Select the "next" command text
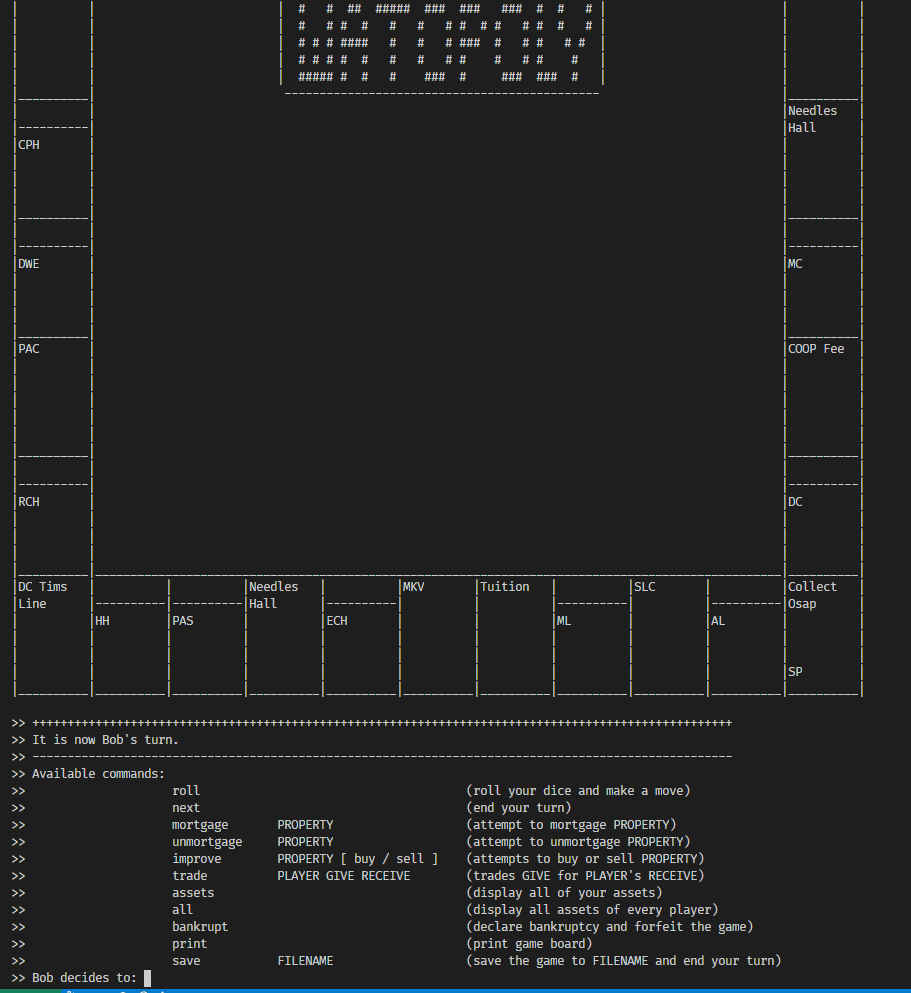 pos(185,808)
